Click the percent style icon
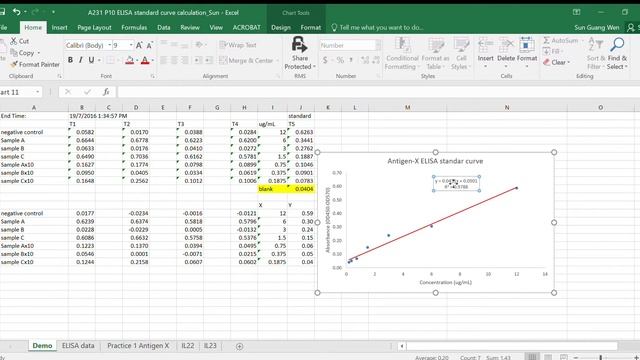Screen dimensions: 640x360 (340, 60)
